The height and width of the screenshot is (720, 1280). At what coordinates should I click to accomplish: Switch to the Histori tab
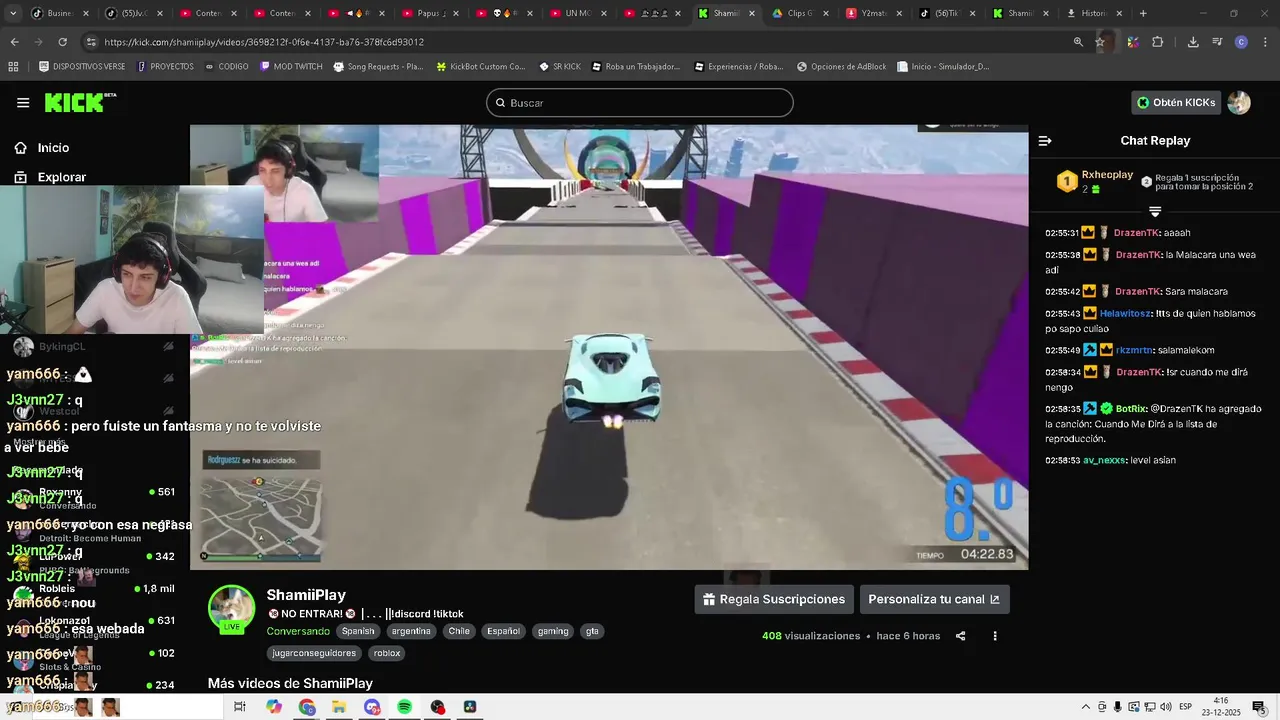tap(1093, 13)
